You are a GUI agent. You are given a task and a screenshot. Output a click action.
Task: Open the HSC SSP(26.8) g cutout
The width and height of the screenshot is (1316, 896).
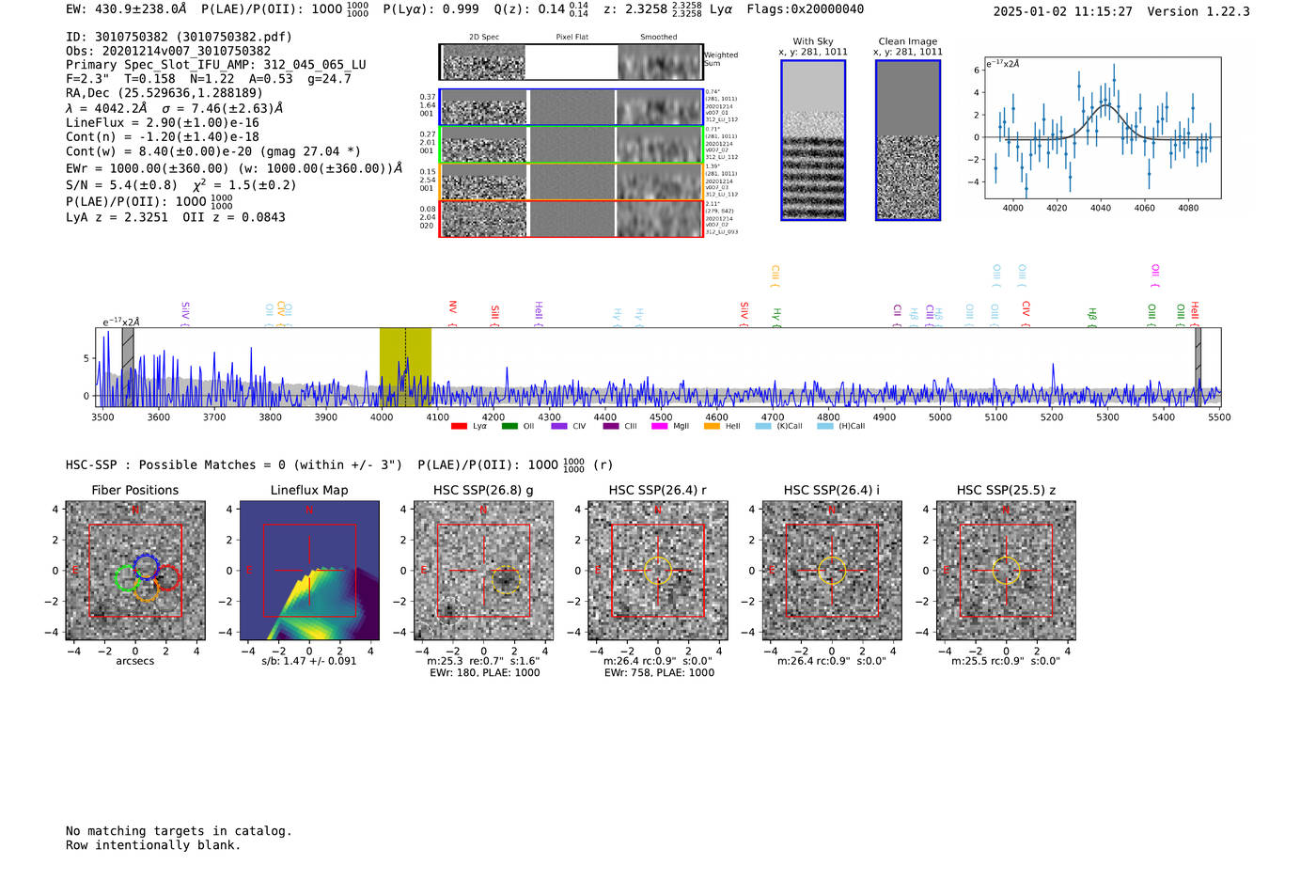coord(483,571)
